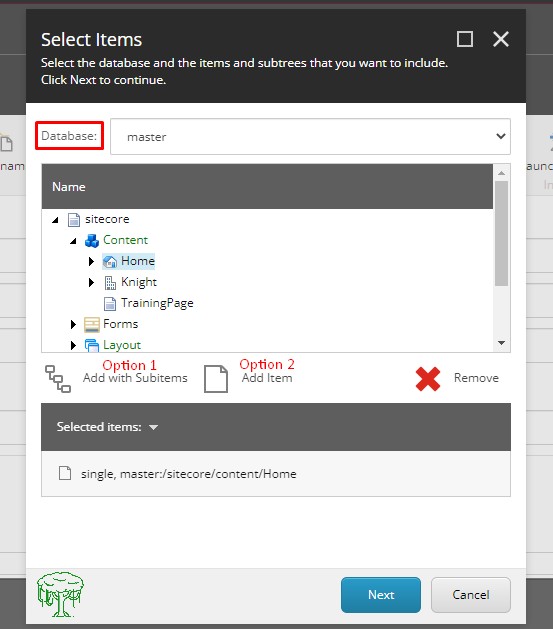Click the Cancel button

(471, 595)
